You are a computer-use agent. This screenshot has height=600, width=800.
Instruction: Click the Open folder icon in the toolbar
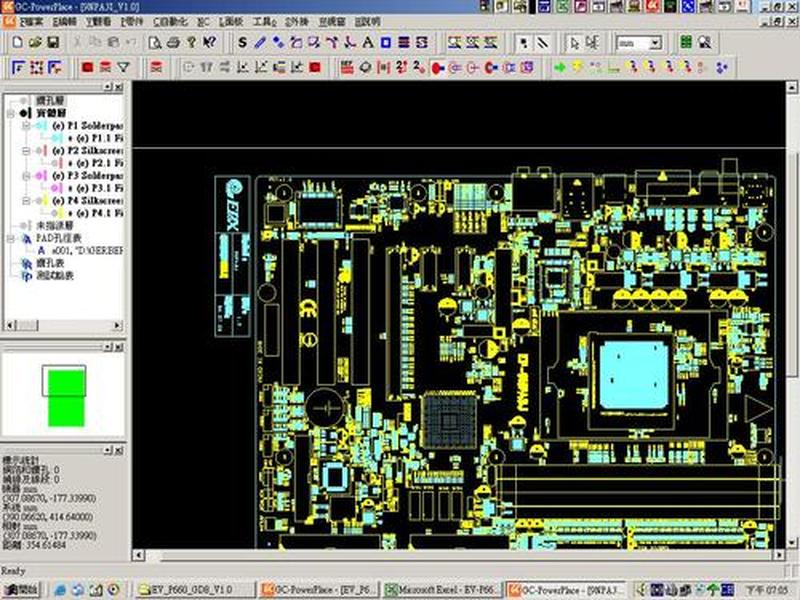click(x=35, y=42)
